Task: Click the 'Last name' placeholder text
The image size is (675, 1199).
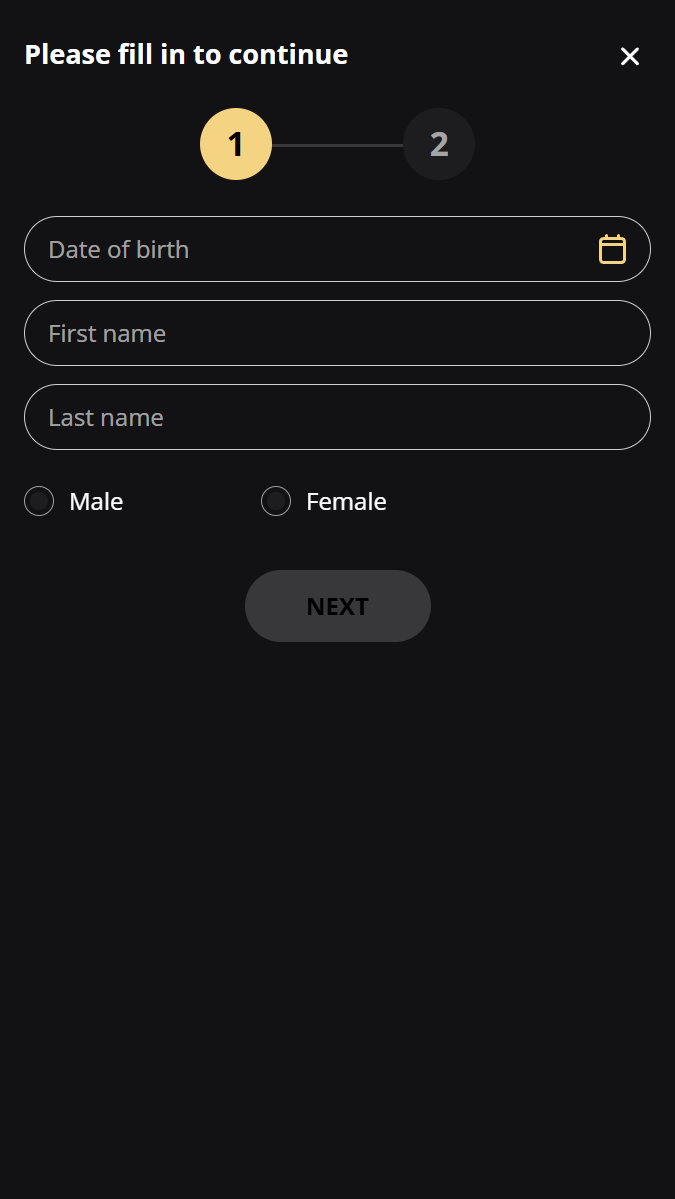Action: click(x=106, y=418)
